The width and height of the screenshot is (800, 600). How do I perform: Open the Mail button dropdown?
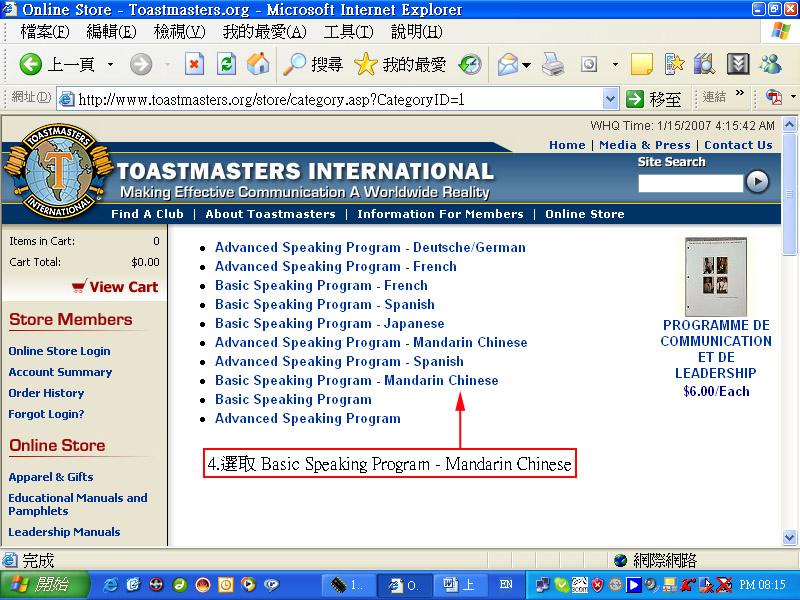click(527, 65)
